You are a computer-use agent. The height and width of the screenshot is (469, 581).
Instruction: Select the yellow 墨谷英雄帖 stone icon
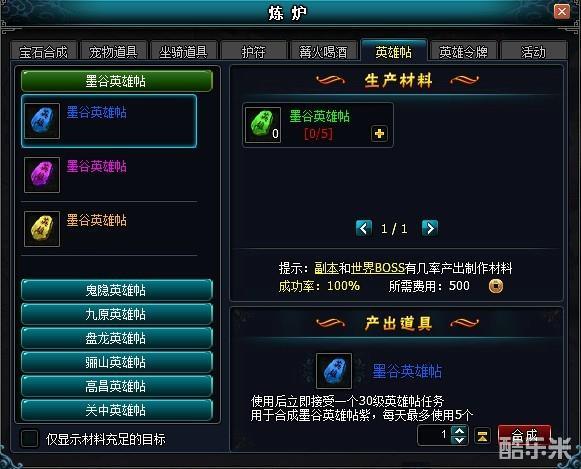(42, 229)
